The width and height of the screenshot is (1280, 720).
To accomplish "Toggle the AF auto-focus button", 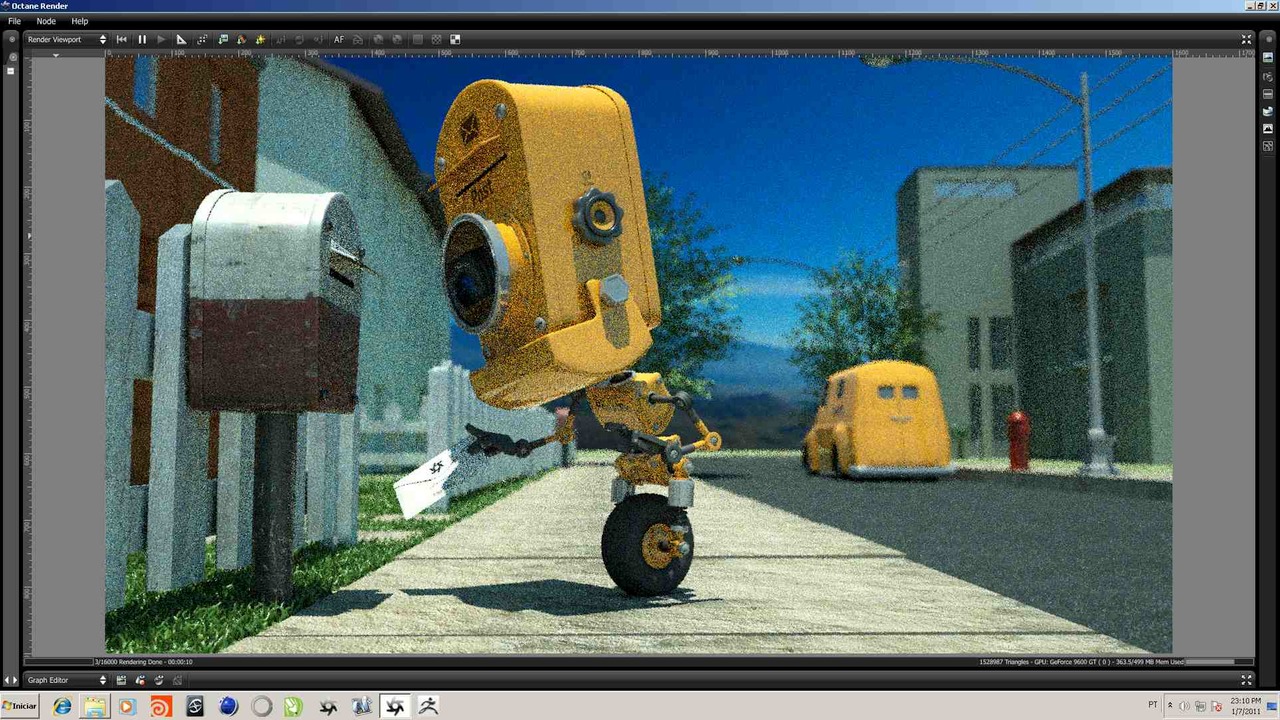I will click(339, 40).
